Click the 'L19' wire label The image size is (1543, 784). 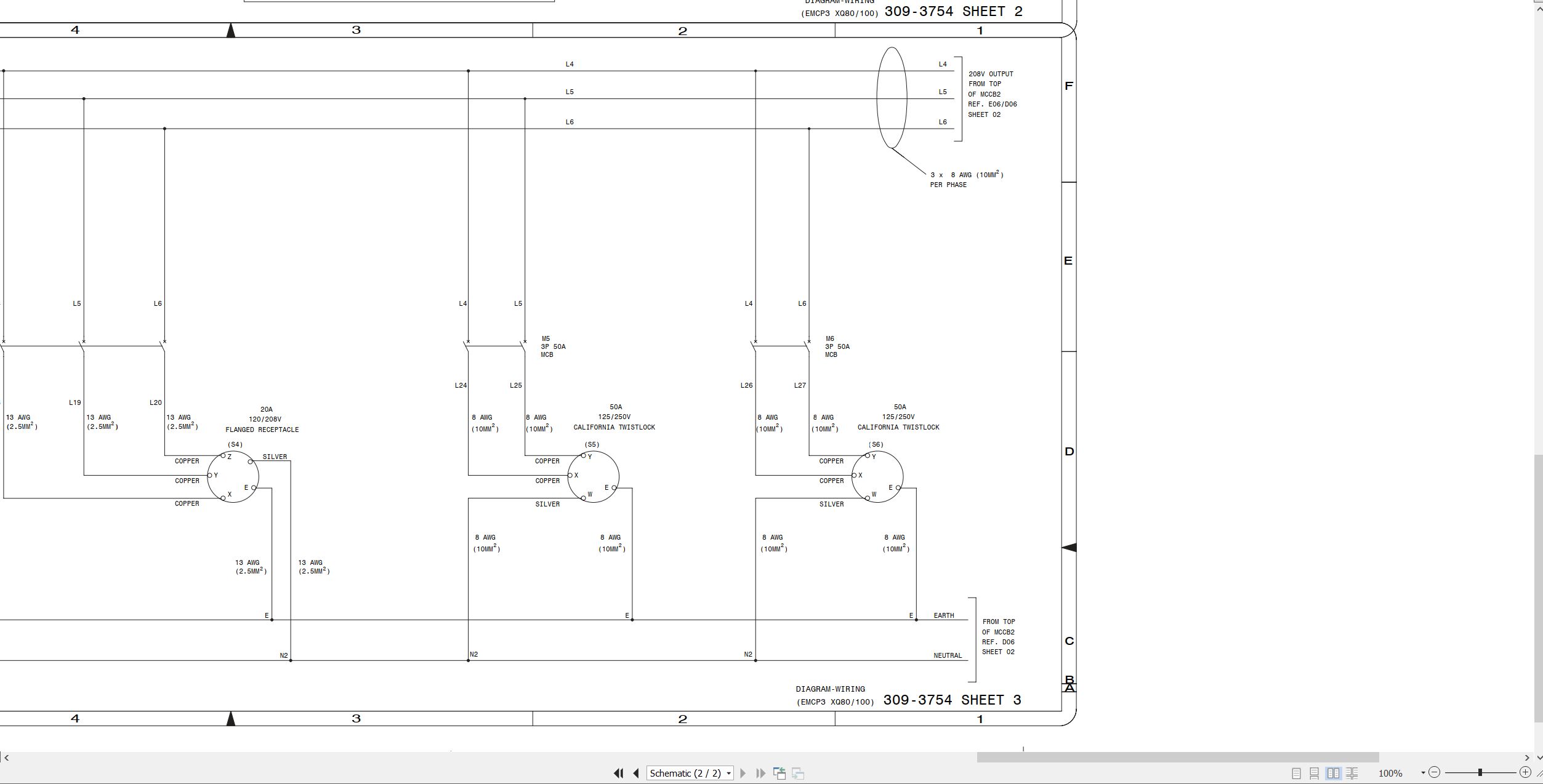point(75,402)
